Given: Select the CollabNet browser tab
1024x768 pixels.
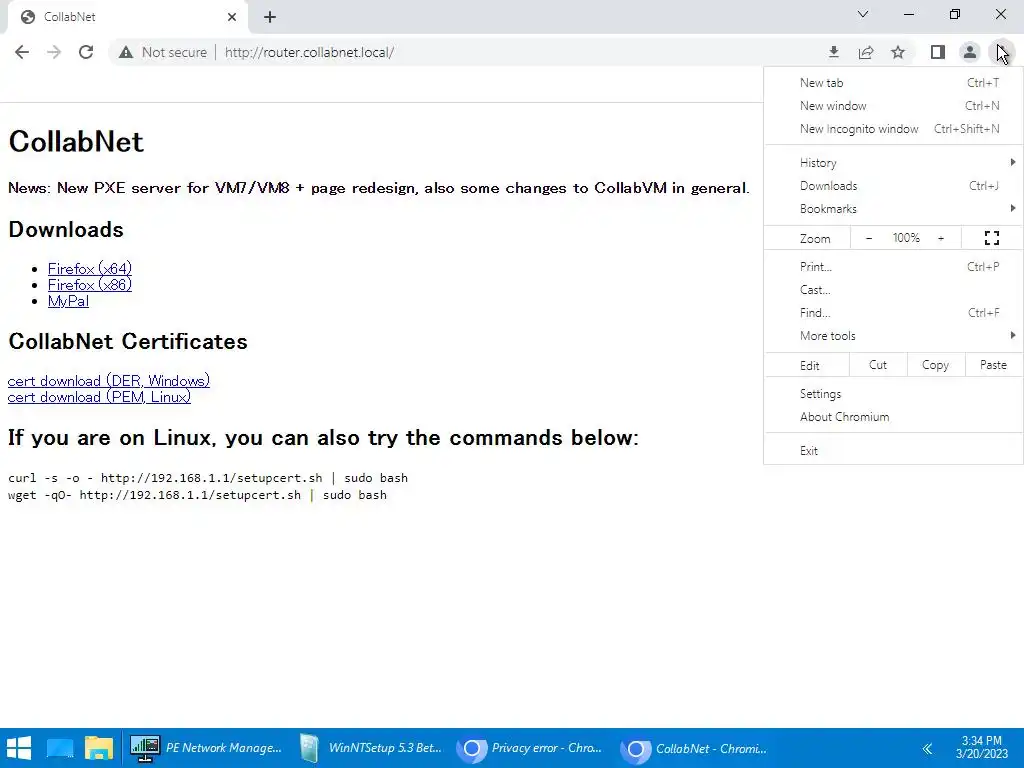Looking at the screenshot, I should point(127,17).
